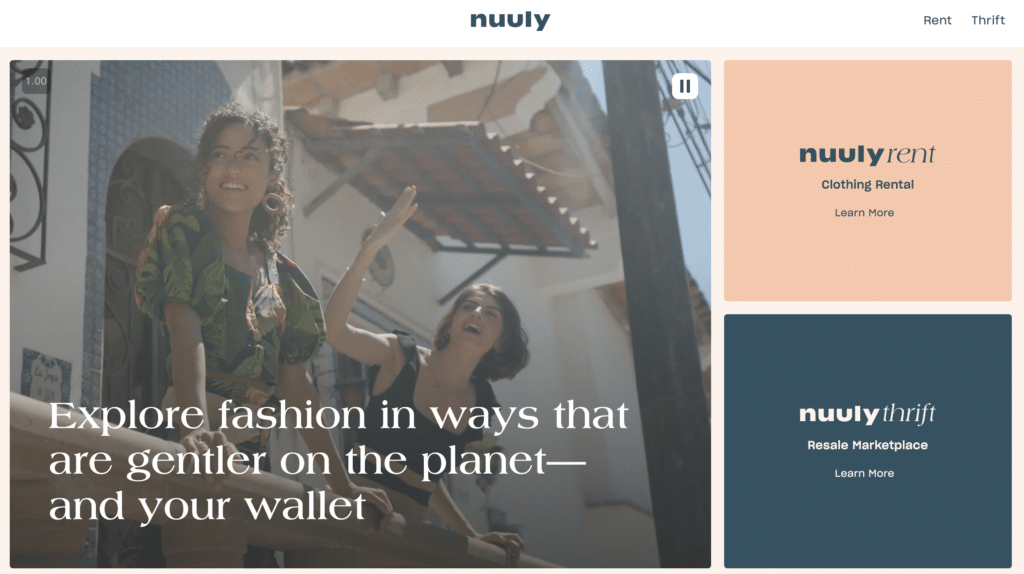
Task: Click the navy Resale Marketplace card background
Action: (x=867, y=522)
